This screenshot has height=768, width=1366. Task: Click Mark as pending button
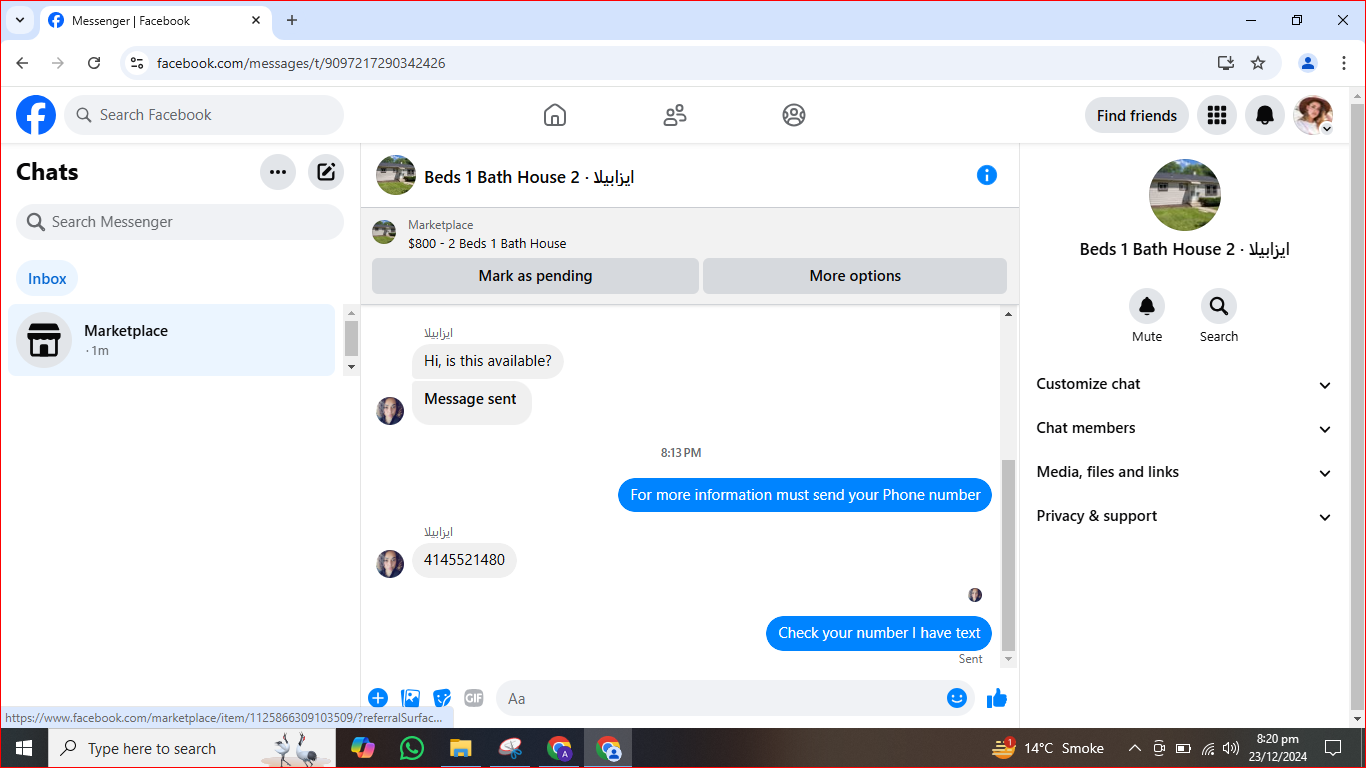coord(535,276)
